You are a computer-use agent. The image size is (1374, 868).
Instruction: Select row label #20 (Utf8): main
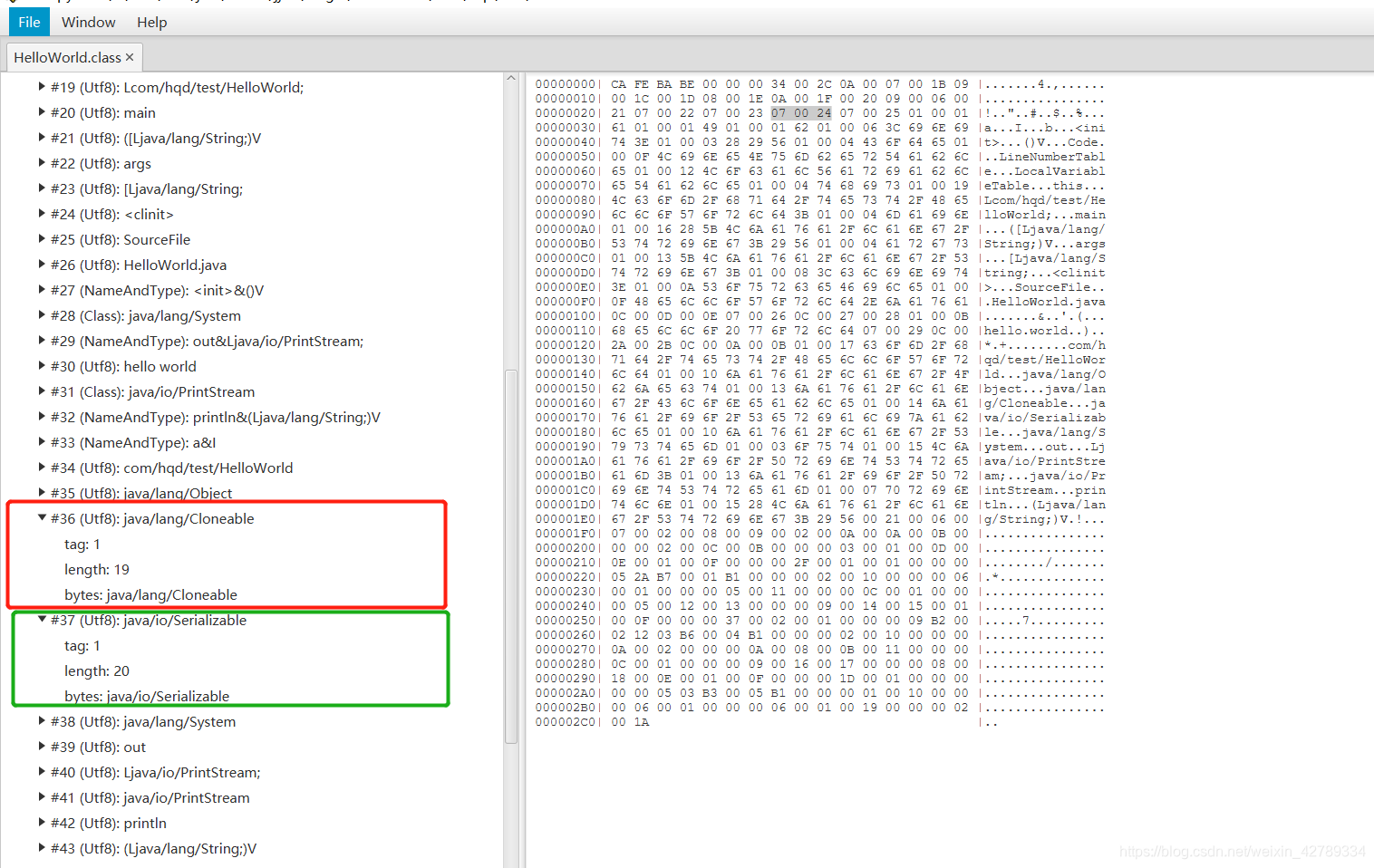point(103,112)
